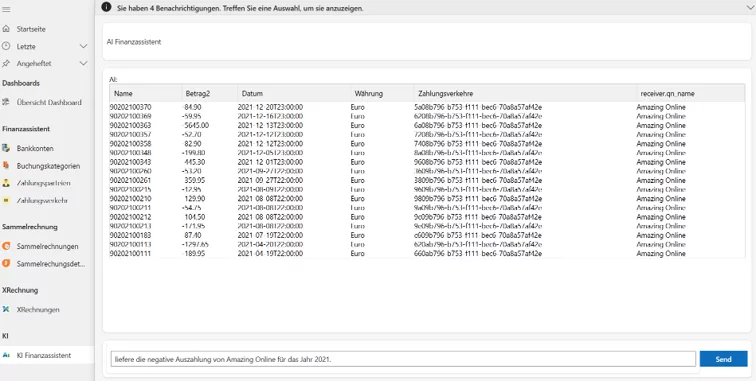
Task: Click date cell 2021-07-19T22:00:00
Action: tap(270, 235)
